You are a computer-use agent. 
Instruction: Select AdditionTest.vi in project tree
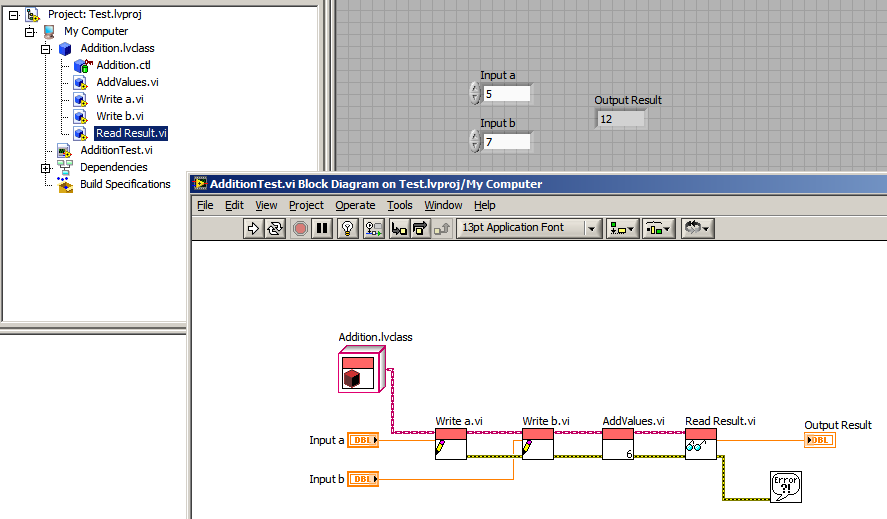[x=116, y=150]
